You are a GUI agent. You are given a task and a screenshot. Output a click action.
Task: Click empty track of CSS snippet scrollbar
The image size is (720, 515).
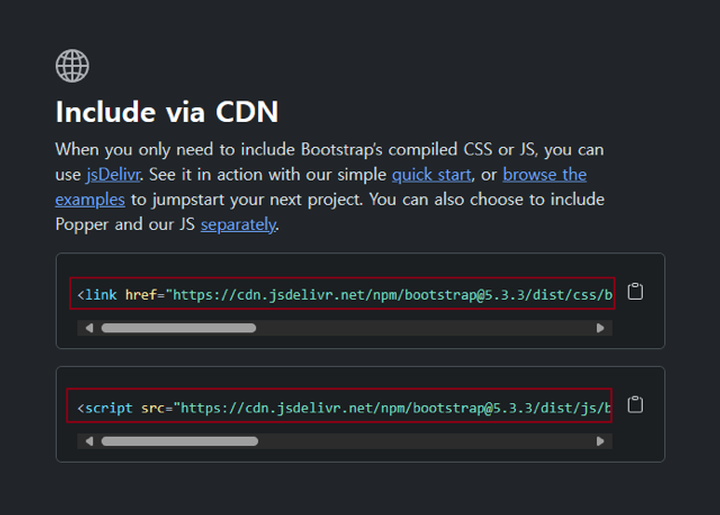pos(420,328)
